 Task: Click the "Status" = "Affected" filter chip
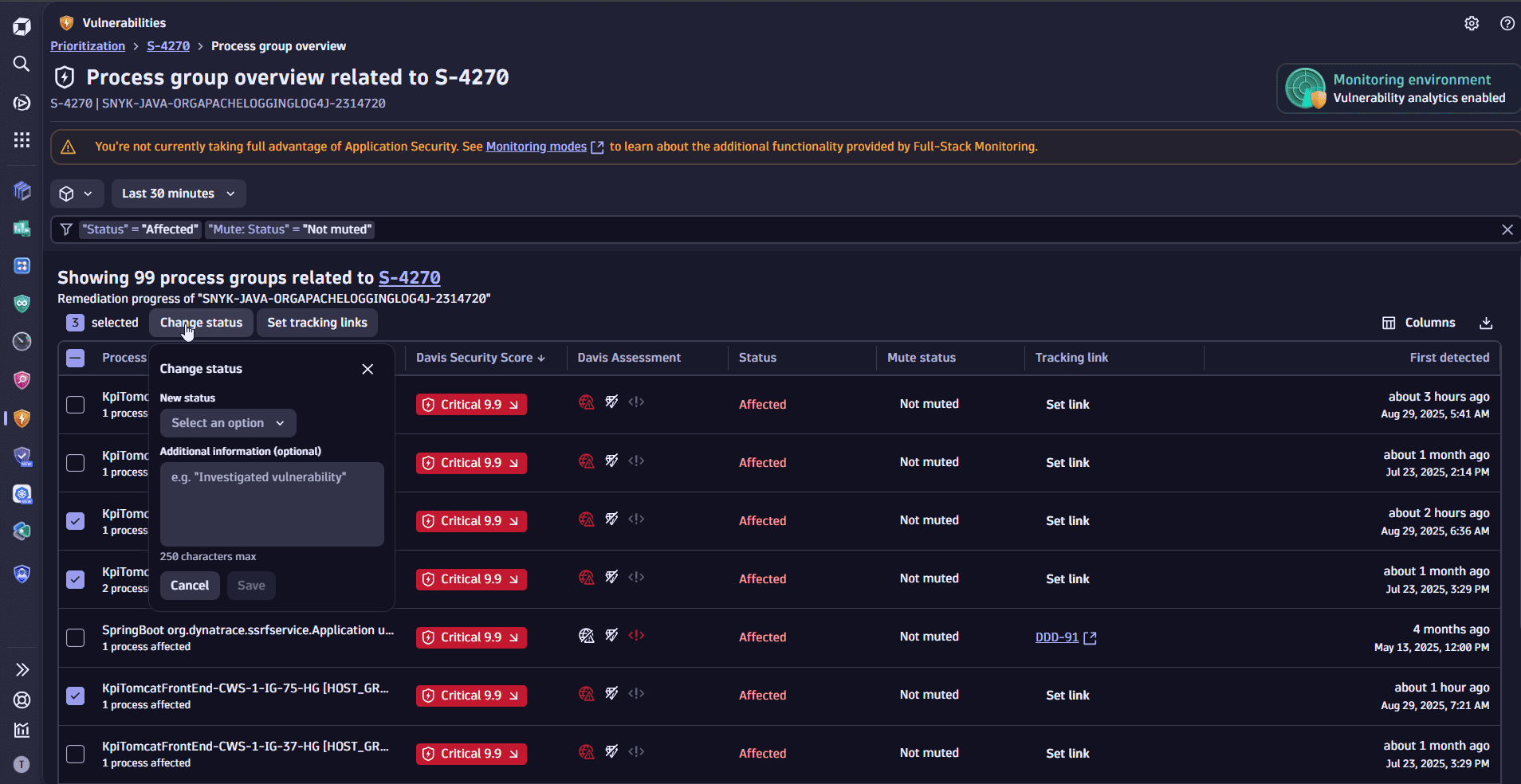[x=140, y=229]
